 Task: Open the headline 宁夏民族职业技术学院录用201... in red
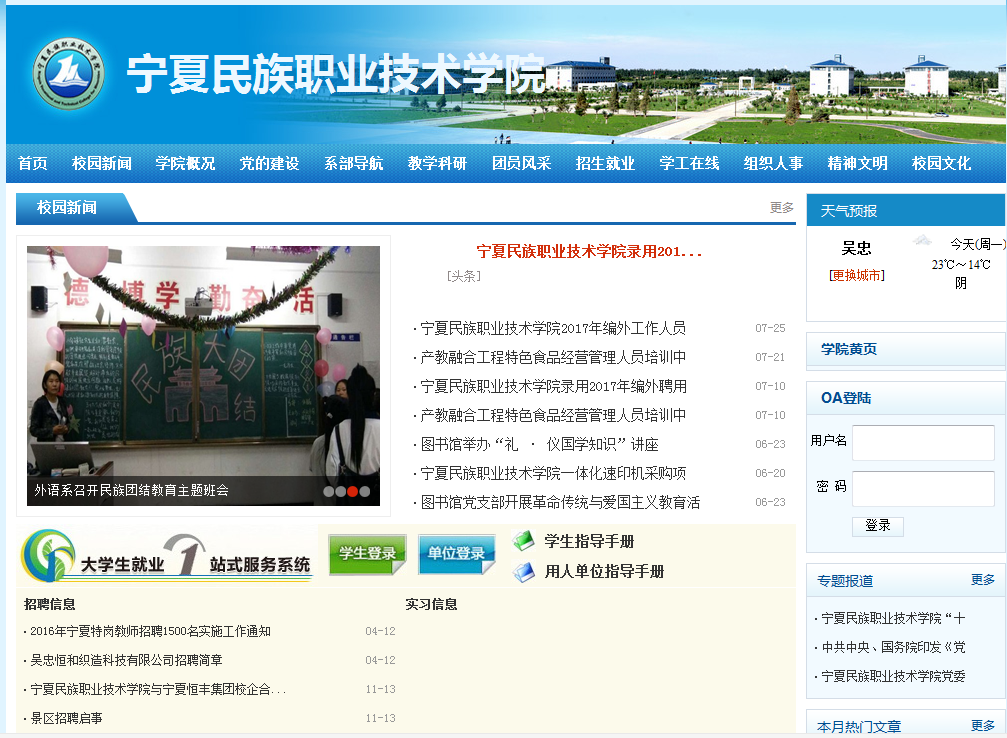pyautogui.click(x=589, y=252)
